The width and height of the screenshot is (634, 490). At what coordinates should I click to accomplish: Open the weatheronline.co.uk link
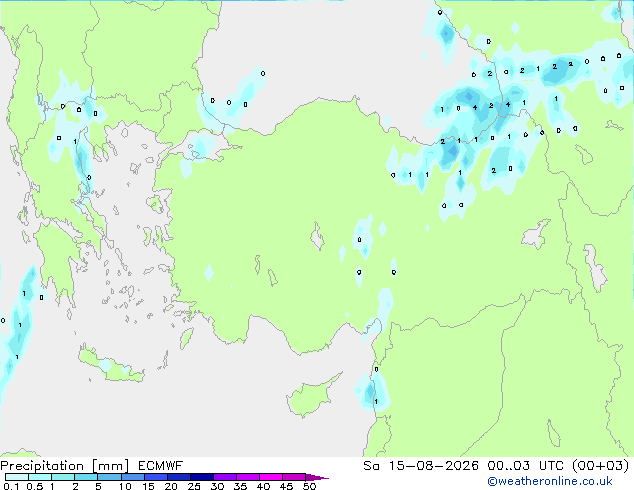[x=550, y=481]
